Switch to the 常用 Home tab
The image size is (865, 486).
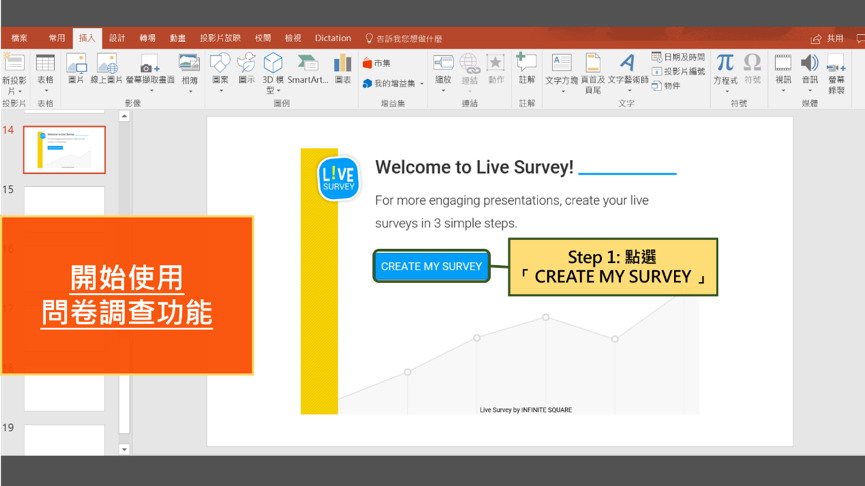click(57, 38)
